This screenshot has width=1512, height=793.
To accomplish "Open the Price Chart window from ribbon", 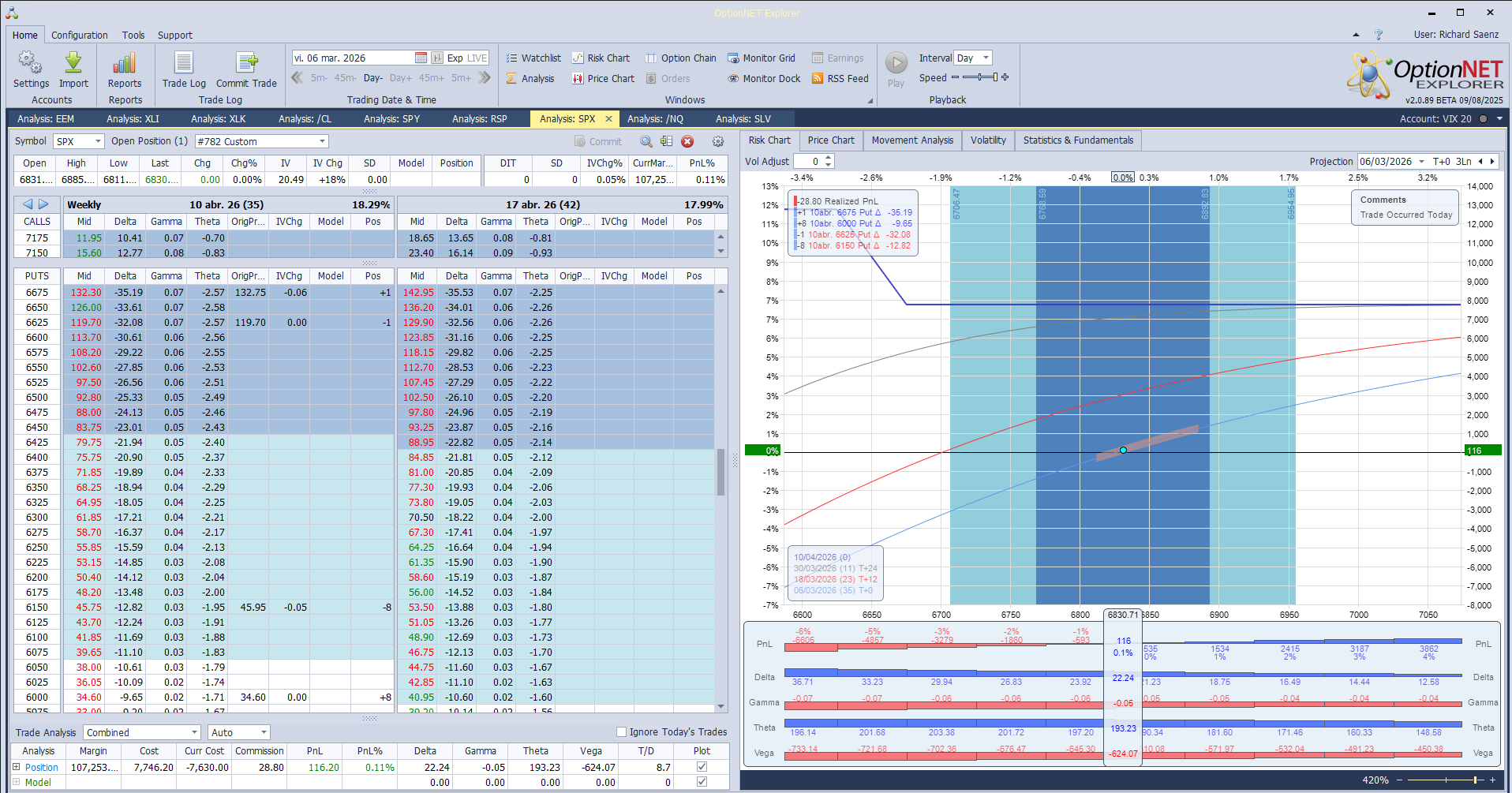I will pos(604,78).
